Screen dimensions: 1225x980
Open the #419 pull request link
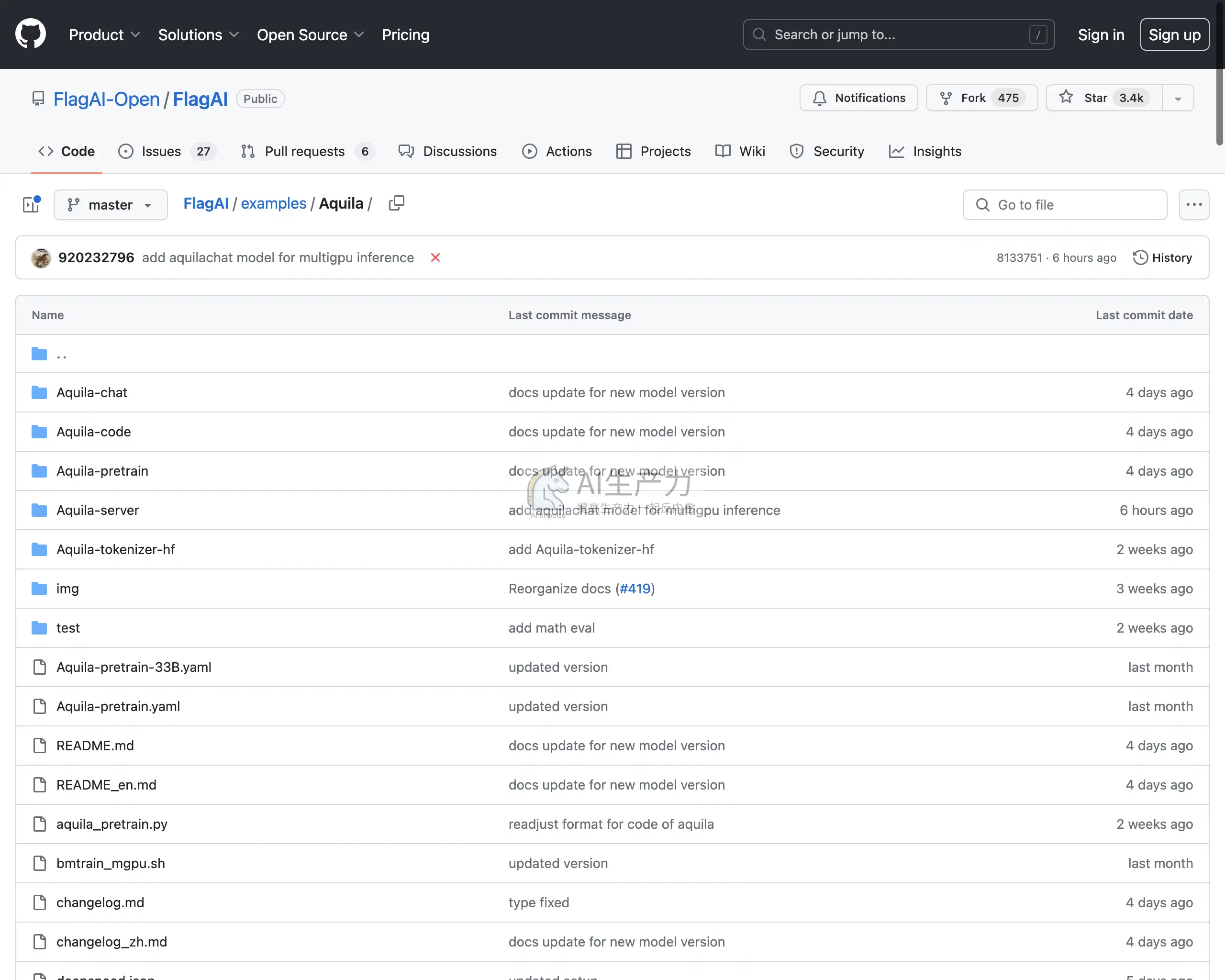635,589
